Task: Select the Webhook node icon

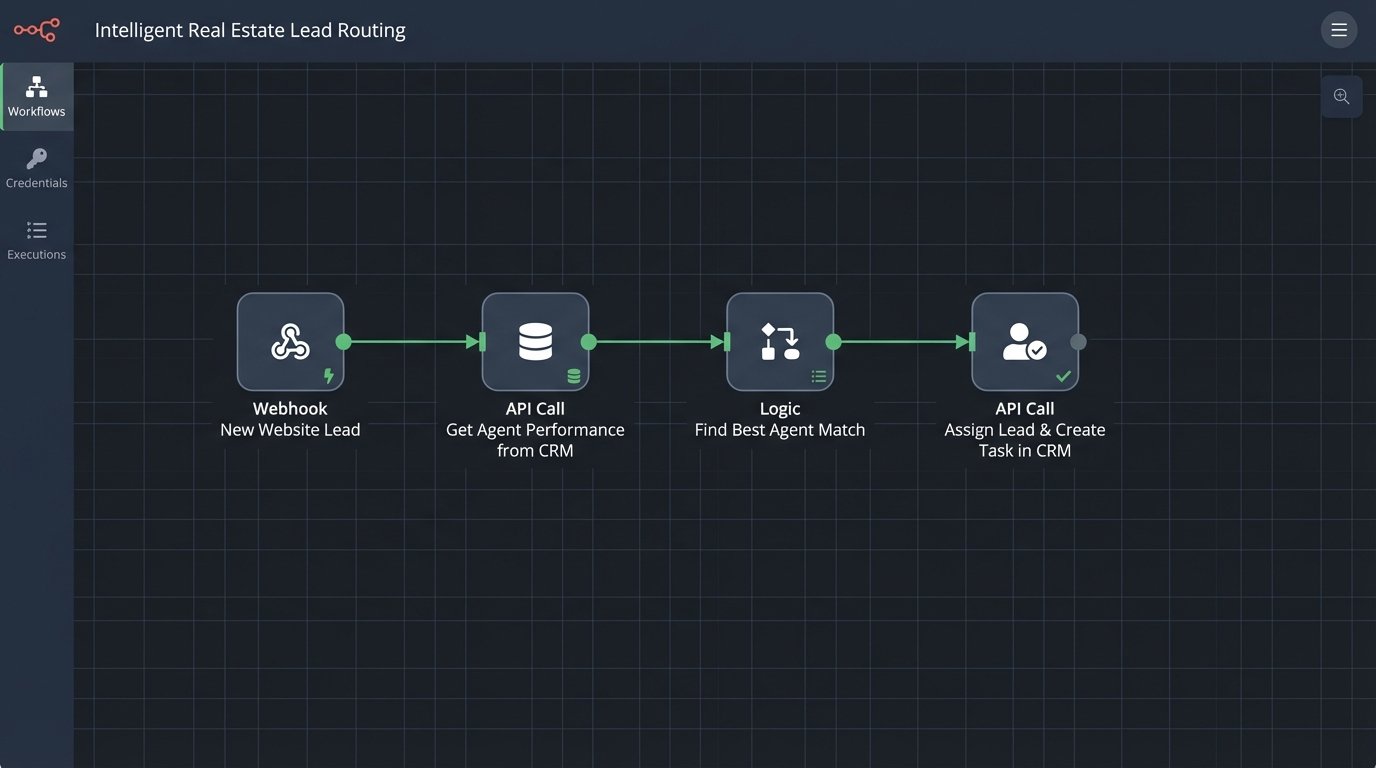Action: point(290,342)
